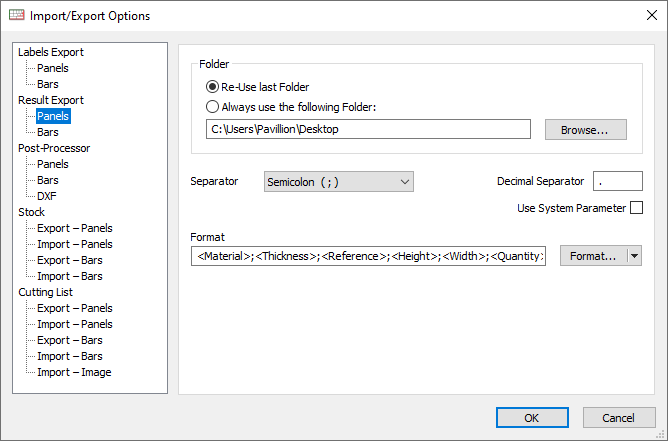This screenshot has height=441, width=668.
Task: Click the Format... button
Action: pyautogui.click(x=593, y=256)
